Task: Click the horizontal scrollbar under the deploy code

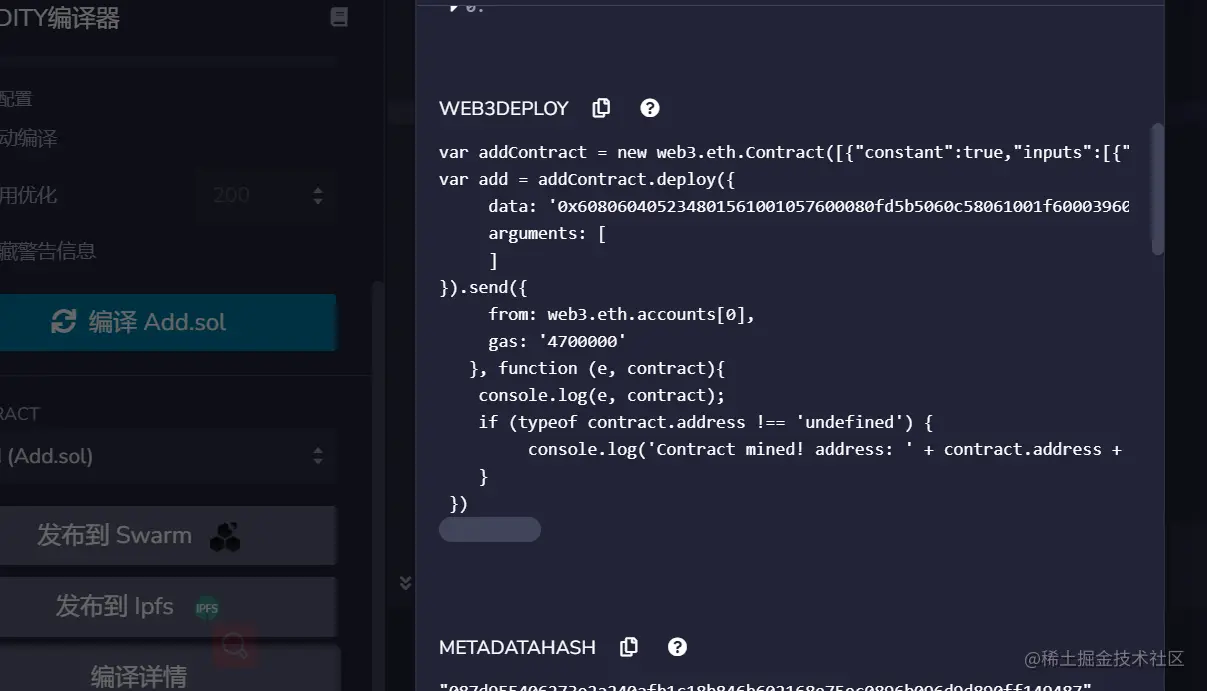Action: pyautogui.click(x=490, y=529)
